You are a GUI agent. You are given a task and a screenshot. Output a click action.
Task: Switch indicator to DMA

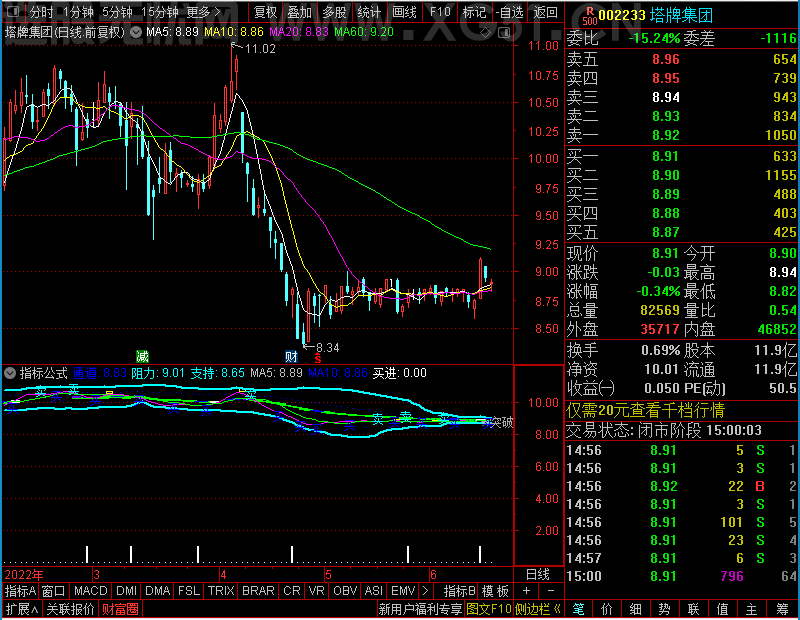point(157,591)
